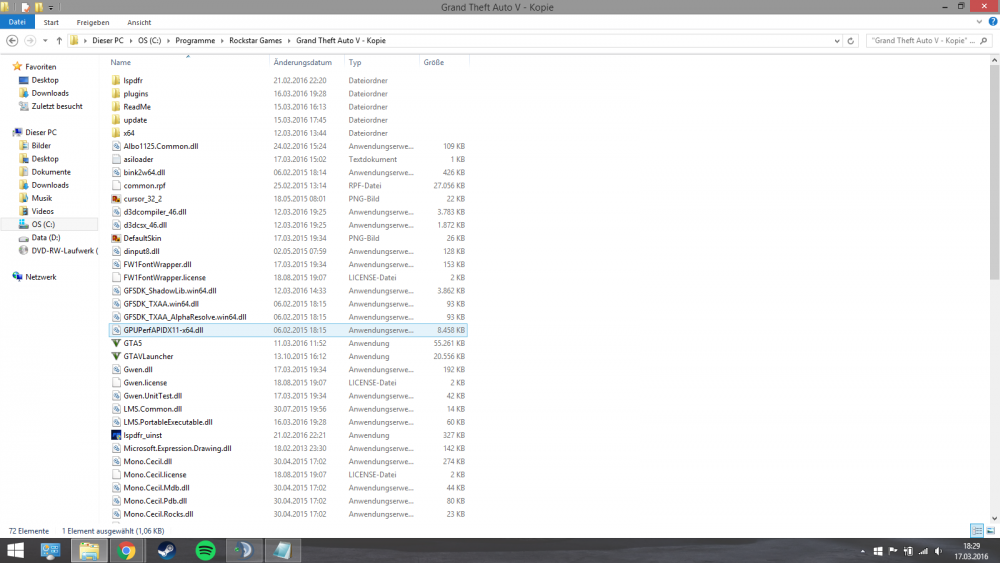Open Google Chrome from the taskbar
The width and height of the screenshot is (1000, 563).
[x=127, y=550]
